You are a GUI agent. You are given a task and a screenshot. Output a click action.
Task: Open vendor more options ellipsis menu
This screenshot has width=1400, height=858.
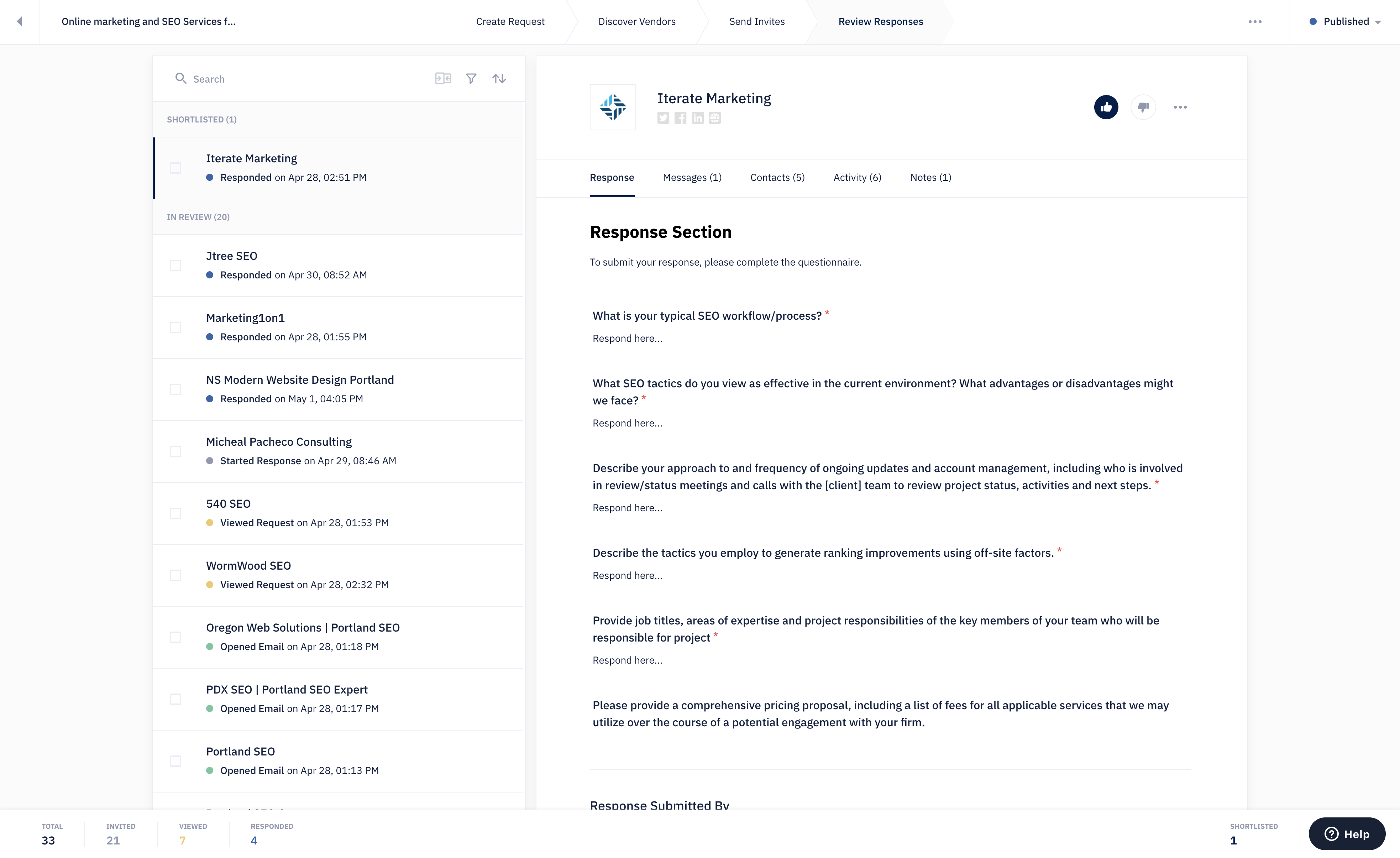1180,107
